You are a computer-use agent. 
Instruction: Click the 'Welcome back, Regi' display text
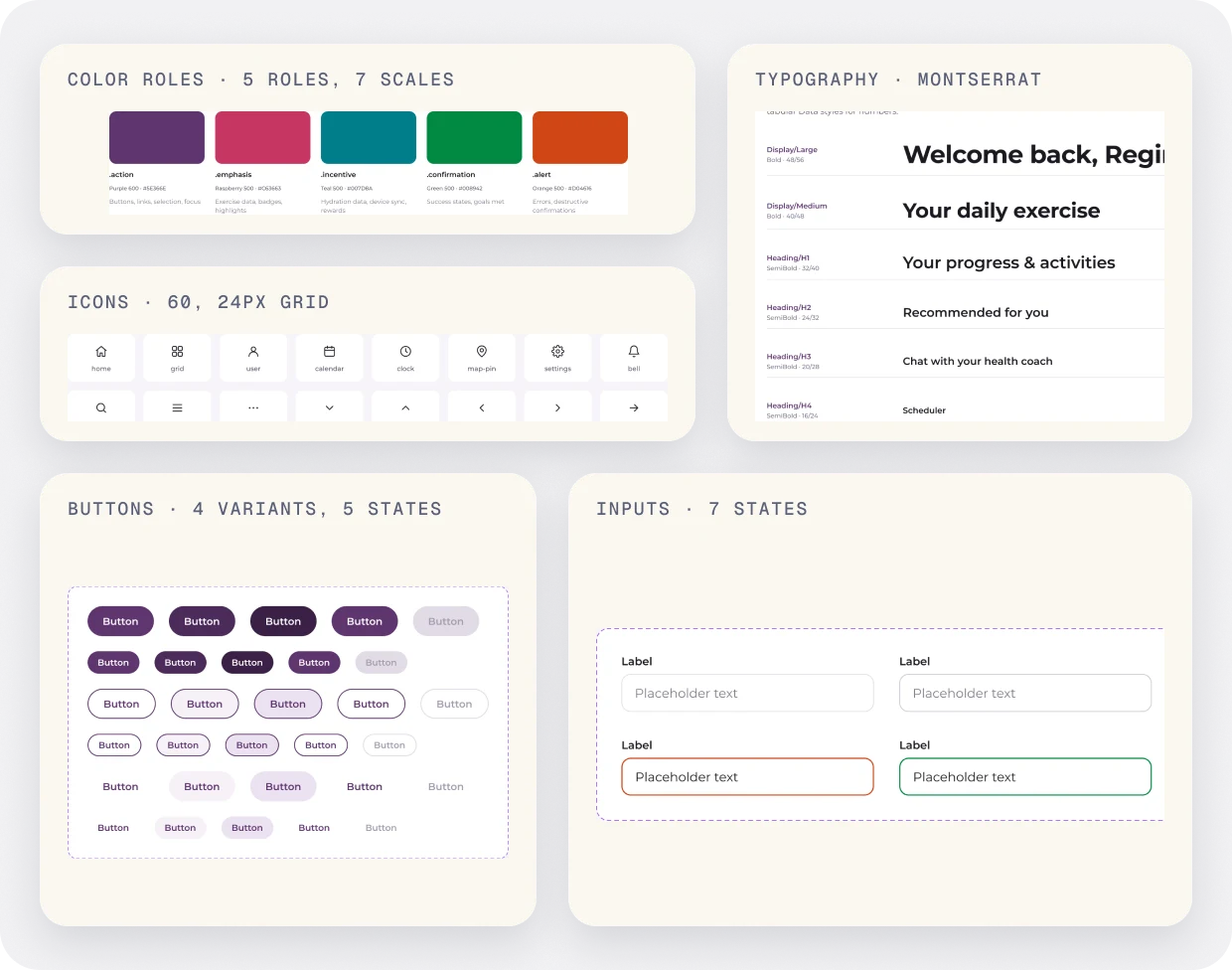[1033, 155]
